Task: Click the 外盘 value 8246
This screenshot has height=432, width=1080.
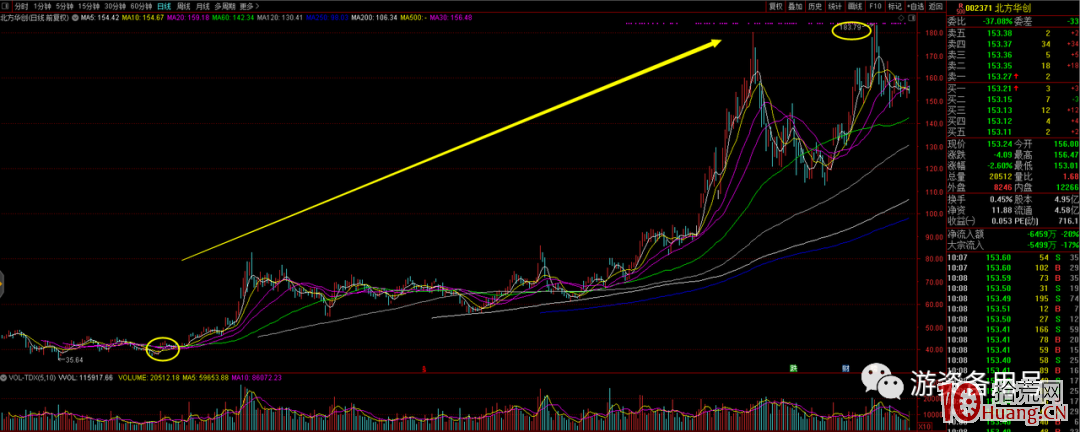Action: (1003, 188)
